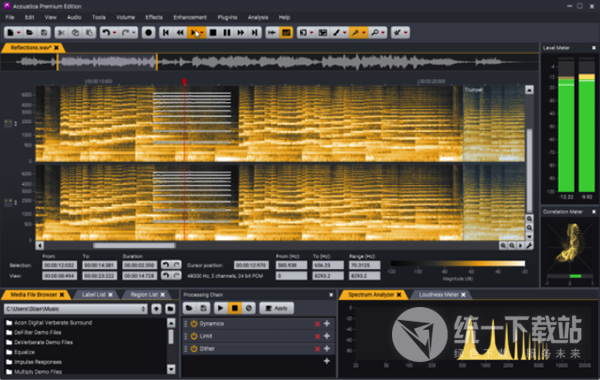Click the Rewind button
Viewport: 600px width, 380px height.
click(x=180, y=33)
